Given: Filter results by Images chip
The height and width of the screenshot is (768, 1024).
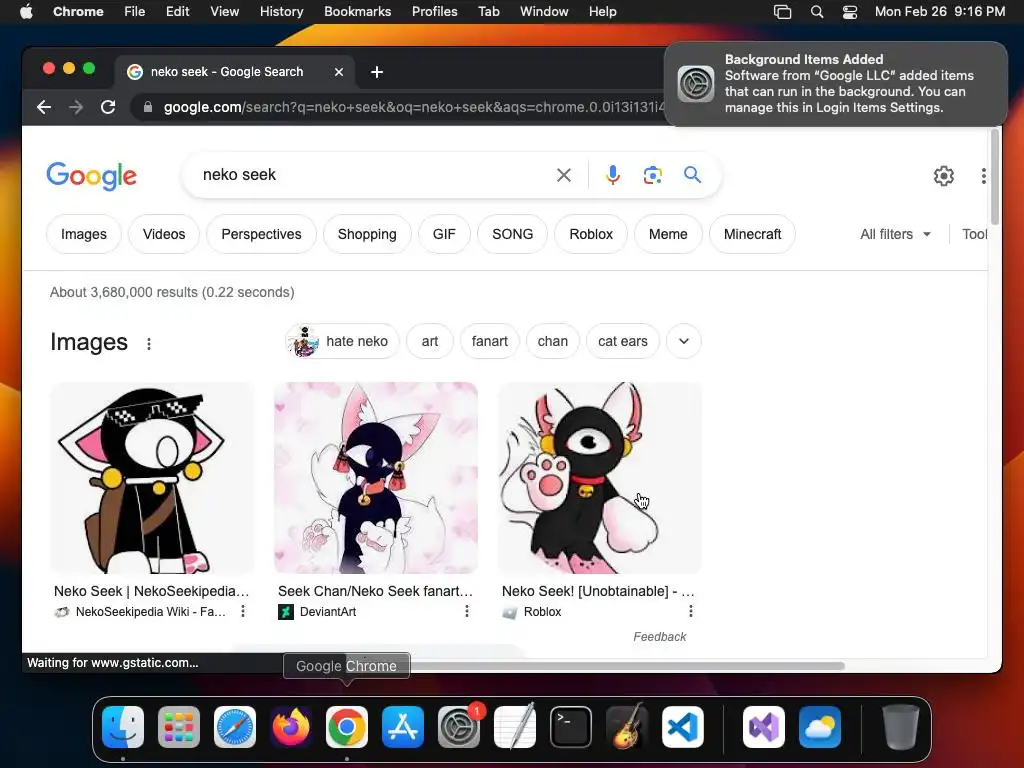Looking at the screenshot, I should [84, 234].
